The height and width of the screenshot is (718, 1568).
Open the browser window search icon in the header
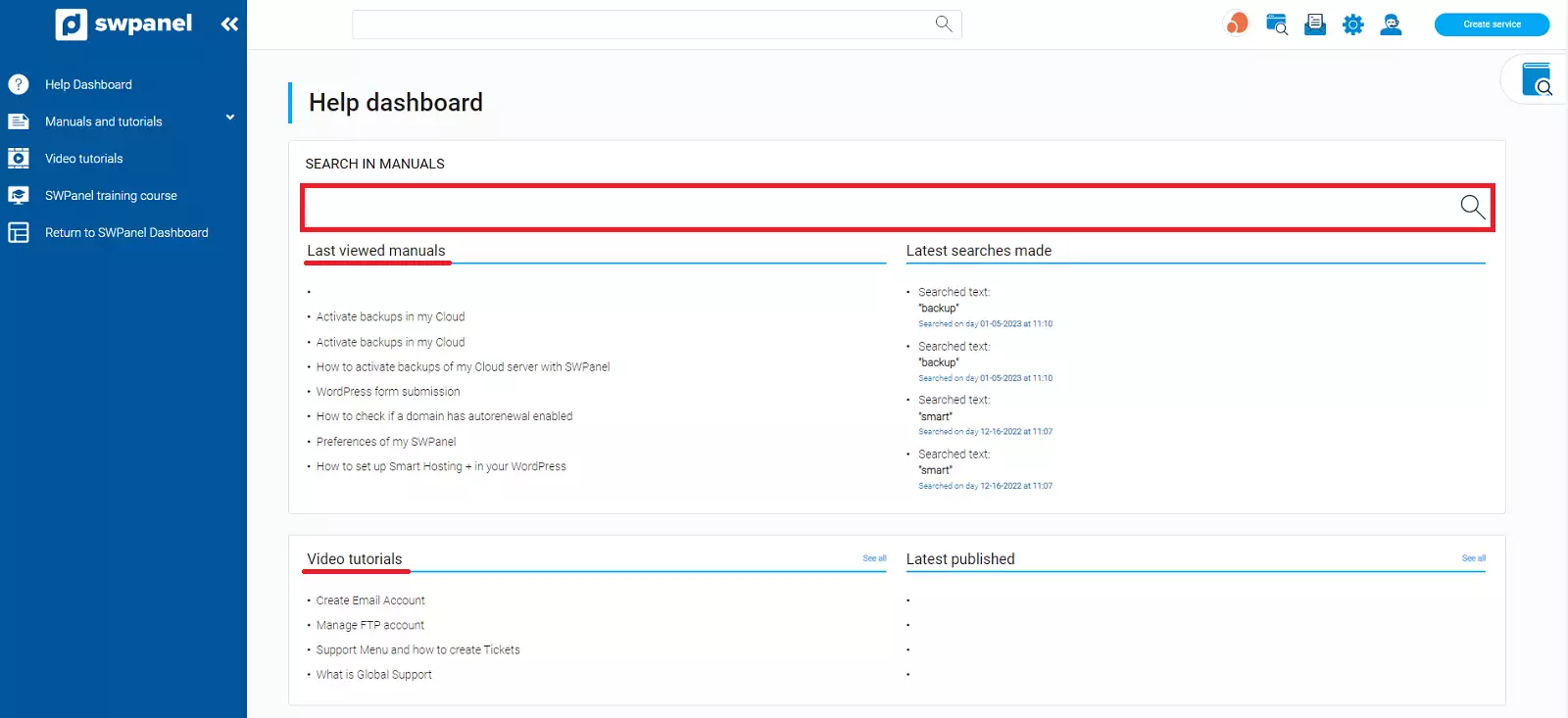tap(1276, 24)
